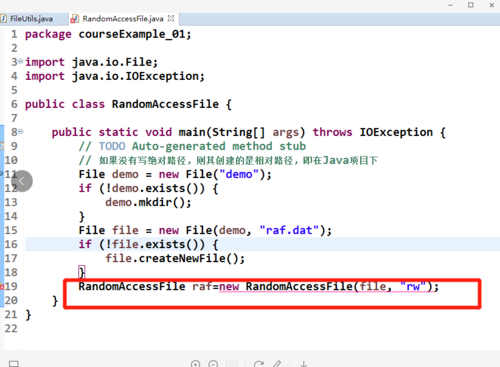Go to previous image with round arrow

pos(22,181)
